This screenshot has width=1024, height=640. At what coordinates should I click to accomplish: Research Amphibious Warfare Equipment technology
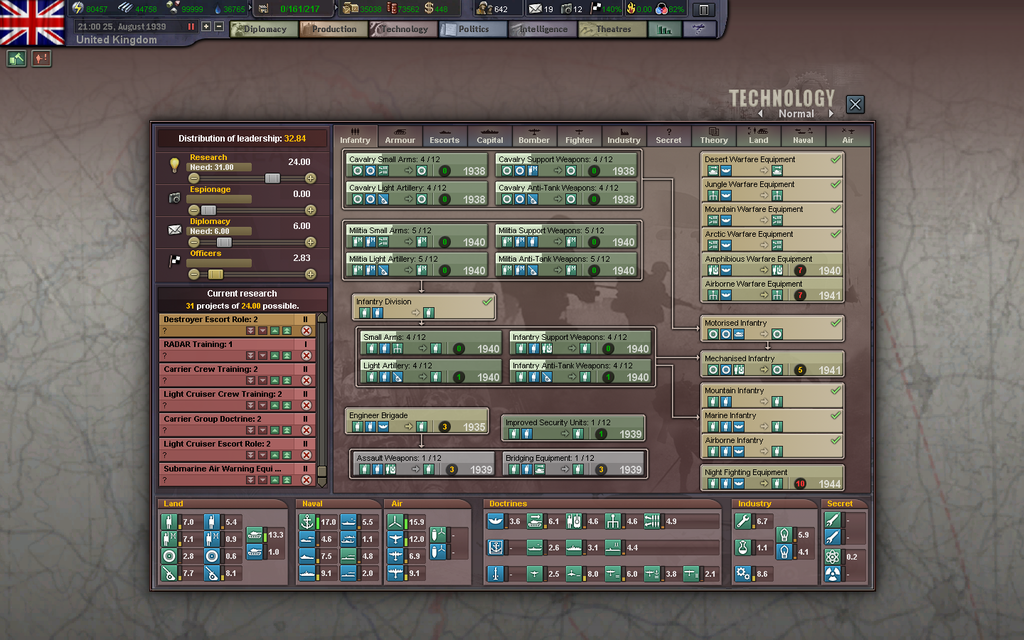[x=772, y=265]
